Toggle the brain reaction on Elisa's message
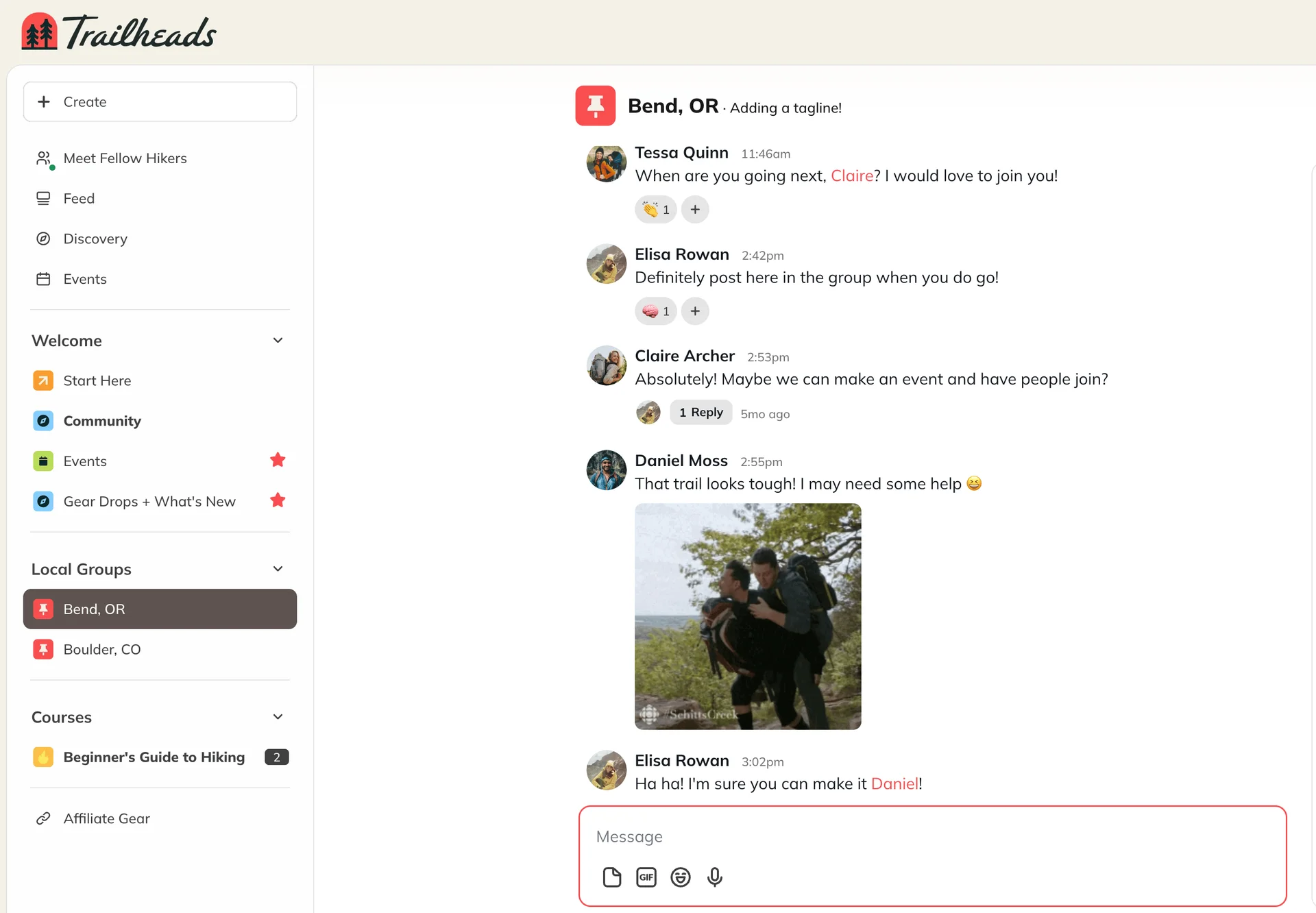The height and width of the screenshot is (913, 1316). click(656, 311)
